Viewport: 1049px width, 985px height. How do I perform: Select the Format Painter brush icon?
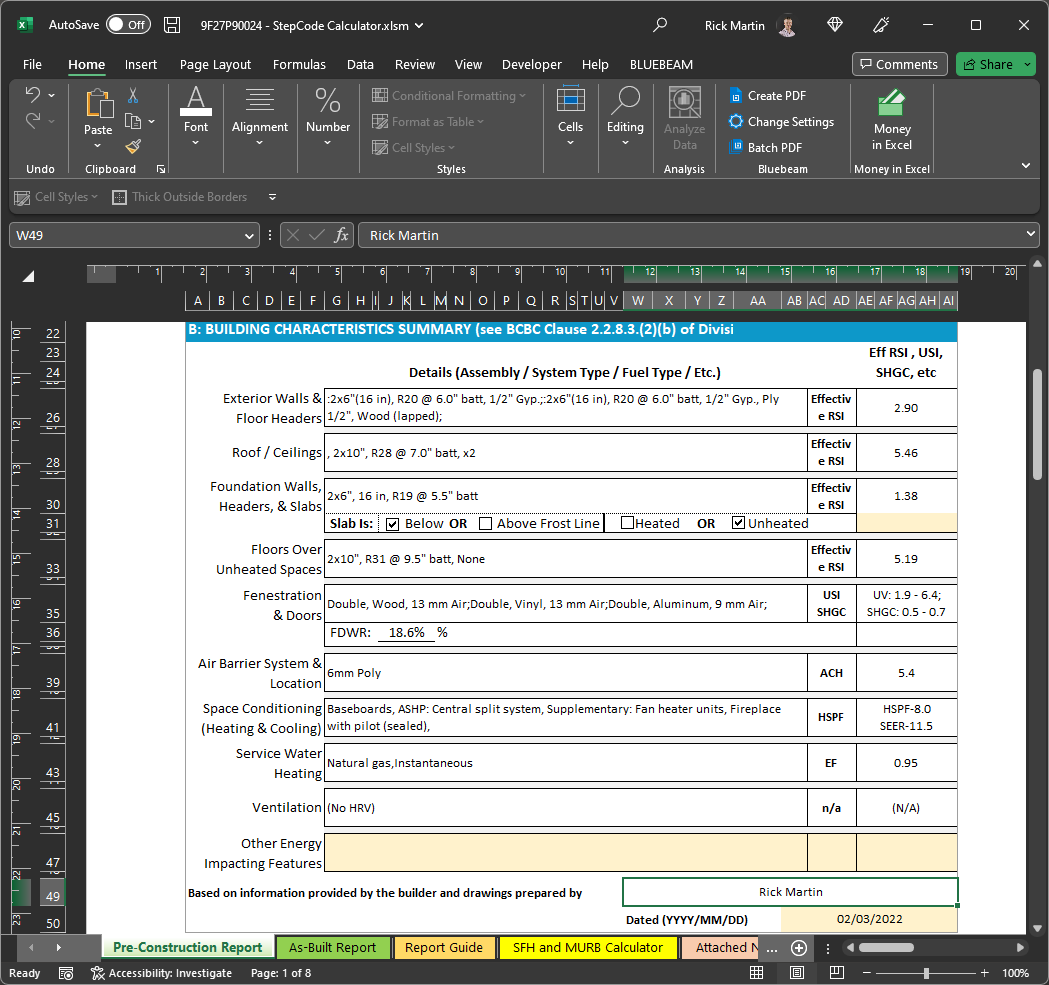pos(133,146)
